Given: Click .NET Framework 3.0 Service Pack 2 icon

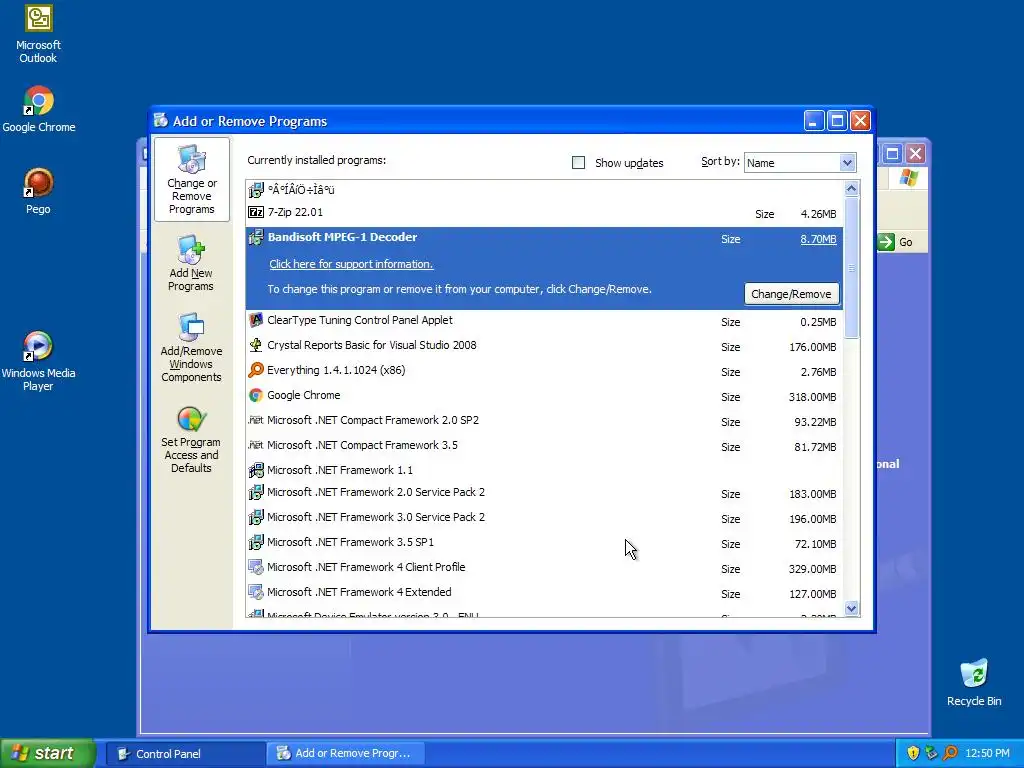Looking at the screenshot, I should 256,517.
